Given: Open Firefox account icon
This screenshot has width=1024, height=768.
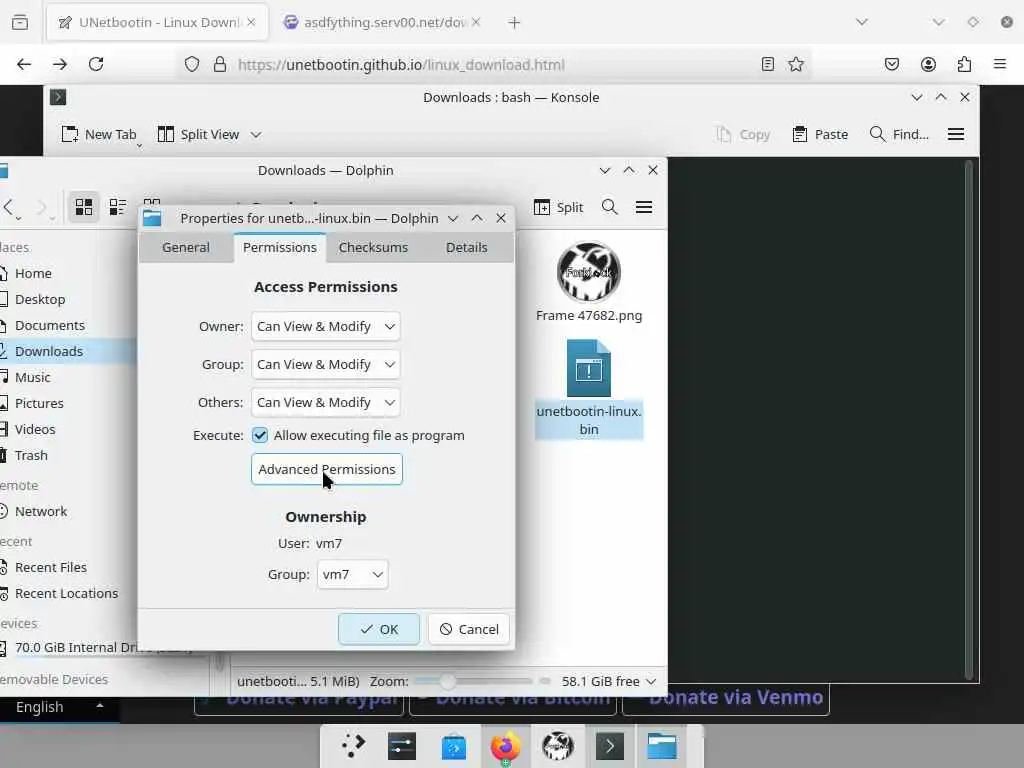Looking at the screenshot, I should coord(928,64).
